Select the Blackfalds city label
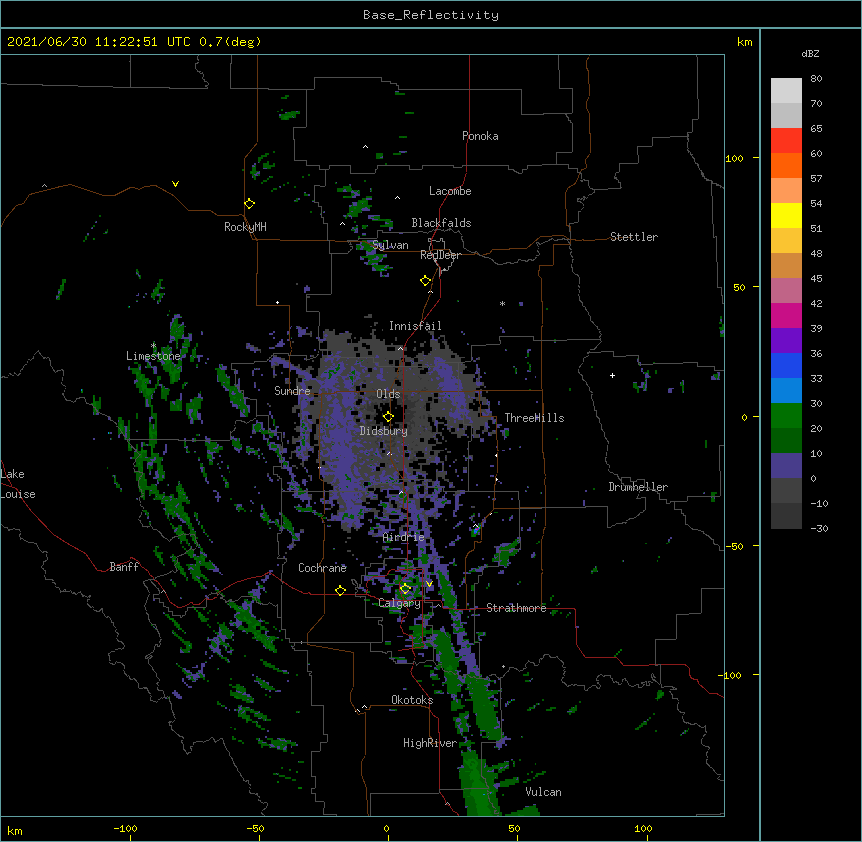The image size is (862, 842). pyautogui.click(x=441, y=223)
